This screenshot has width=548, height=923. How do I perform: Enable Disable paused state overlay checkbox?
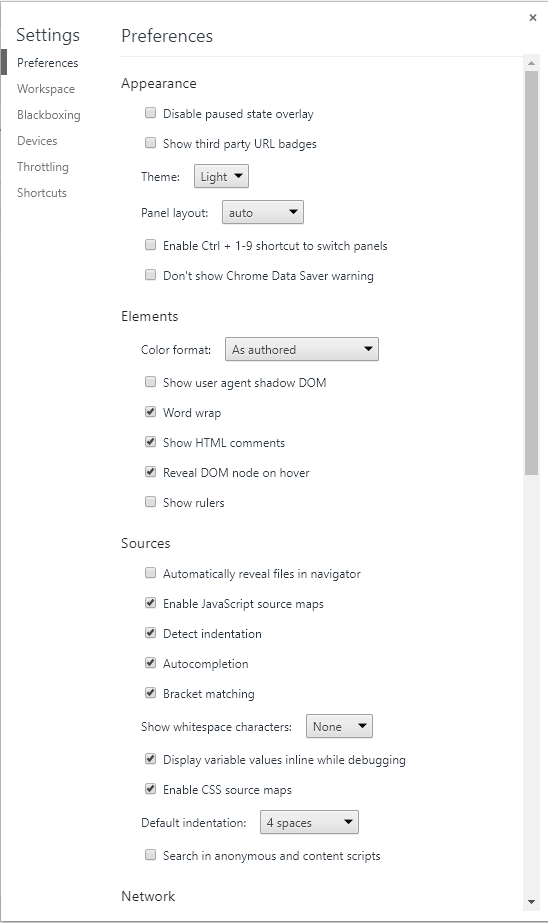coord(151,112)
